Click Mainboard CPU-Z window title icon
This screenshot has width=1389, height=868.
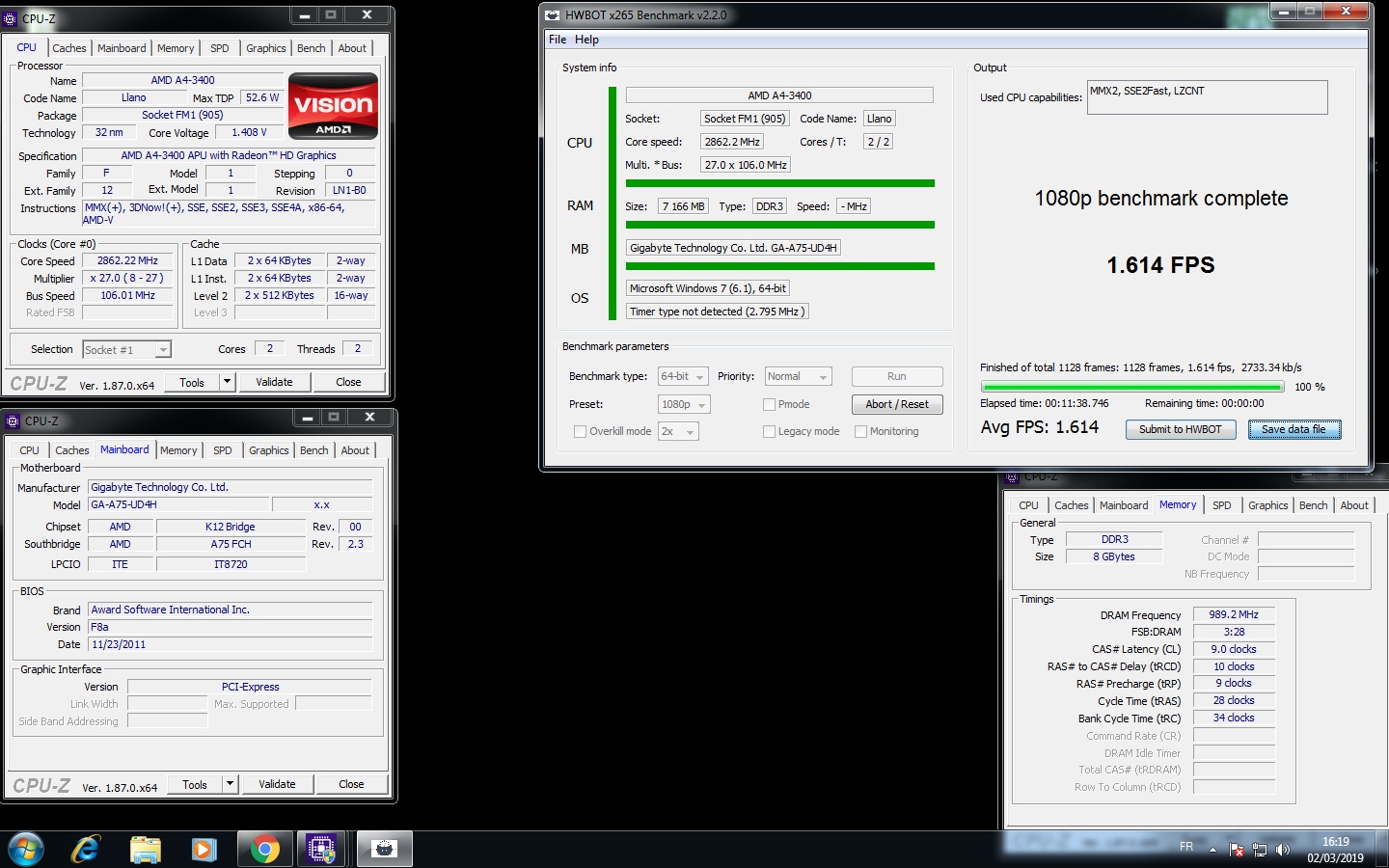13,421
